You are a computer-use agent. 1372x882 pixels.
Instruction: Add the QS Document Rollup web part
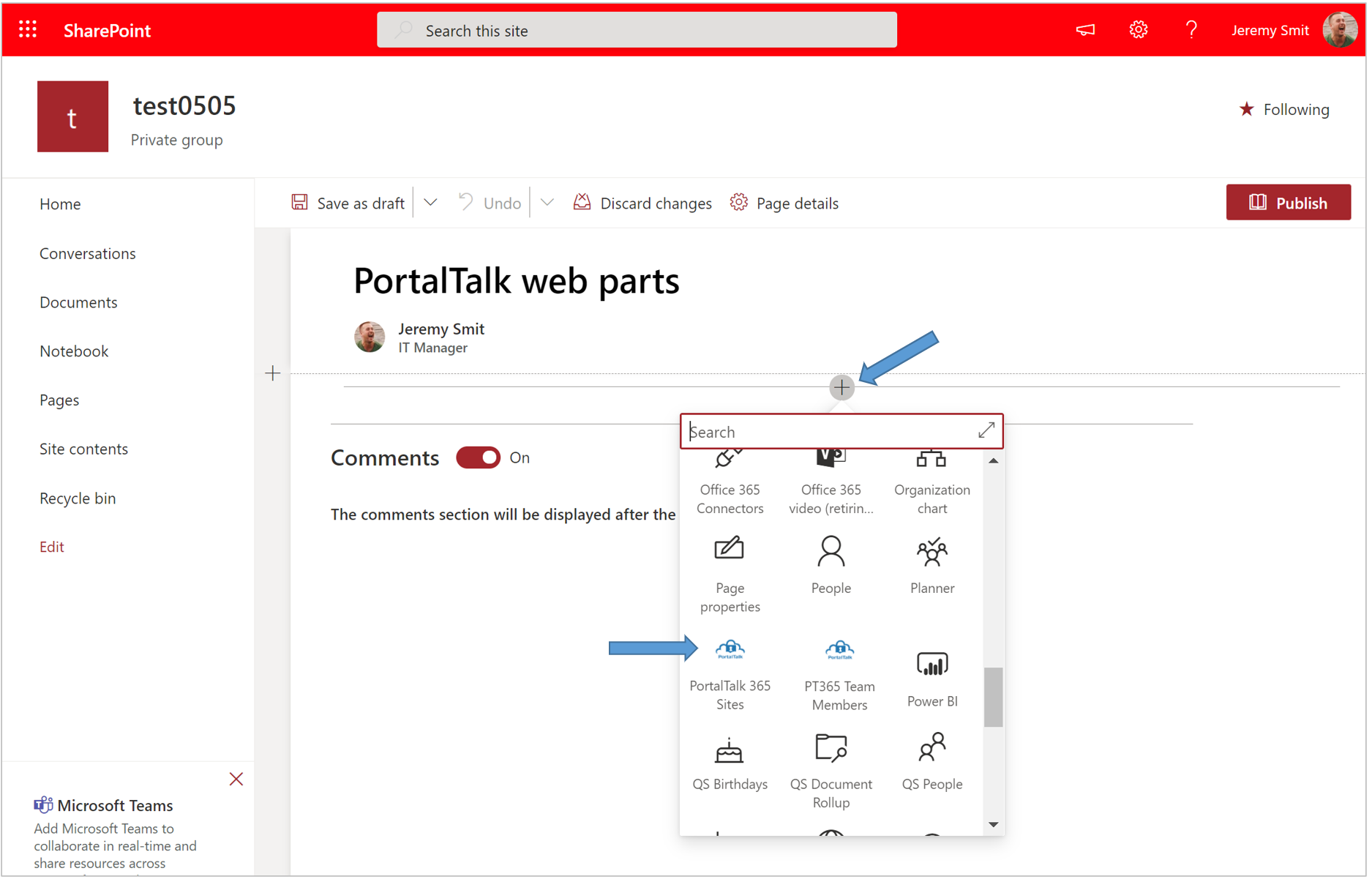coord(831,771)
